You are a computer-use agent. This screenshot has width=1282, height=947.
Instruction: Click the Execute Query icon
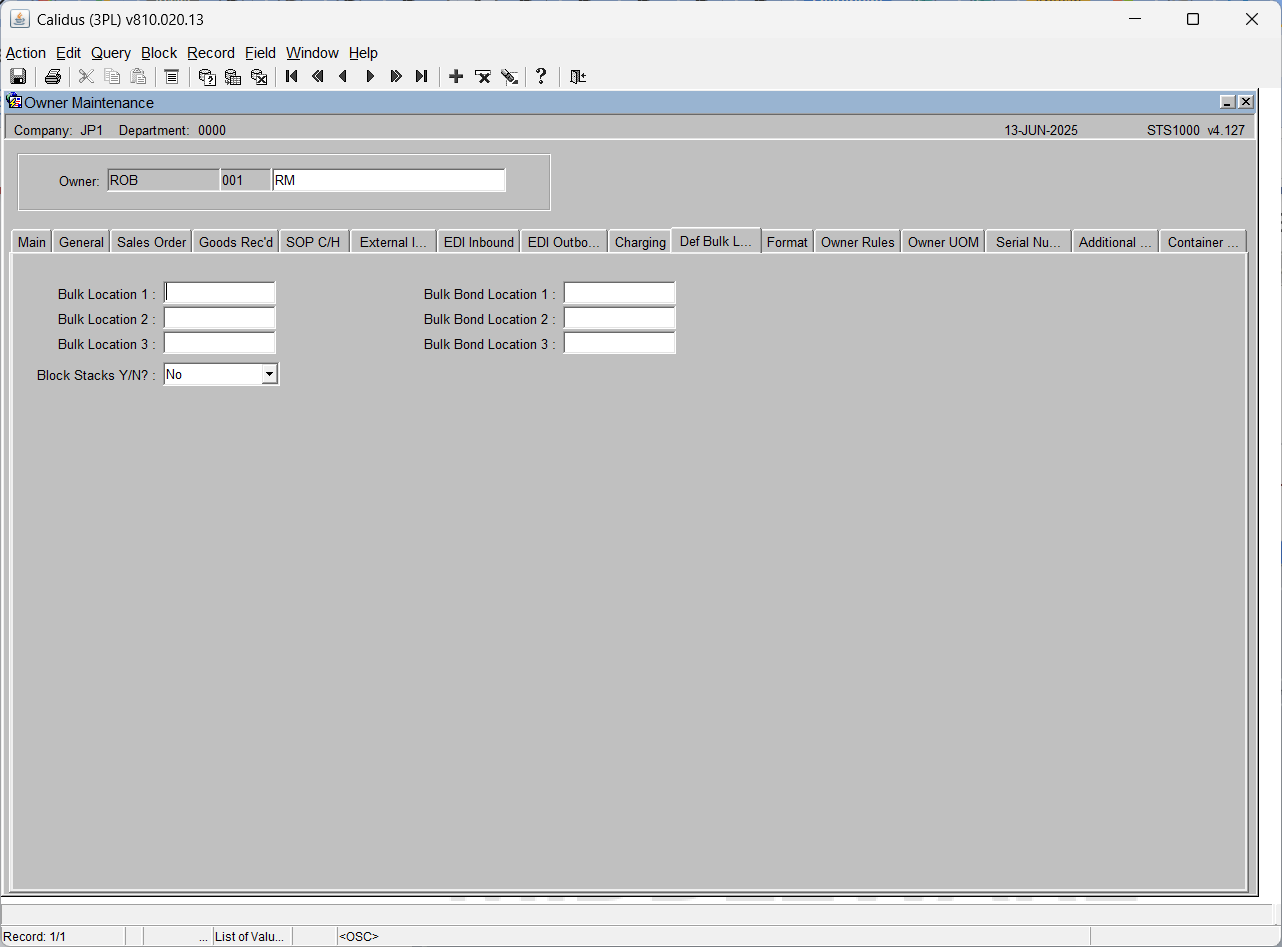pyautogui.click(x=233, y=77)
